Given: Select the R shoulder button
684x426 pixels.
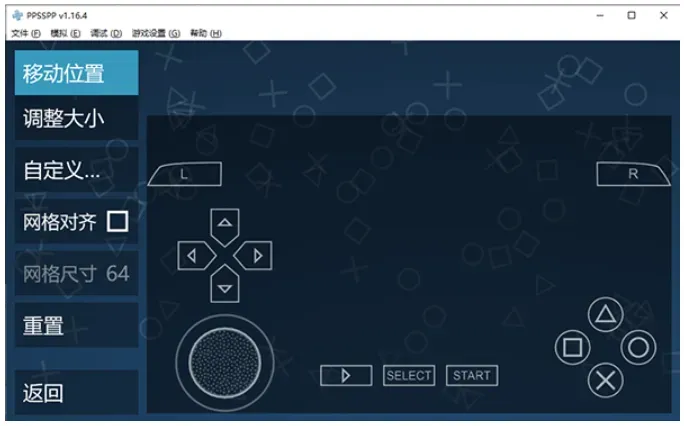Looking at the screenshot, I should click(x=633, y=174).
